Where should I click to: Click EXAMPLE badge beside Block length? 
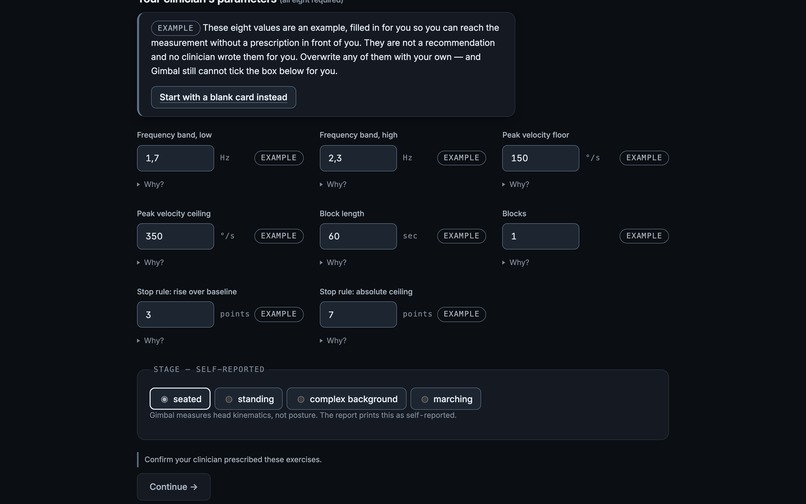point(462,236)
